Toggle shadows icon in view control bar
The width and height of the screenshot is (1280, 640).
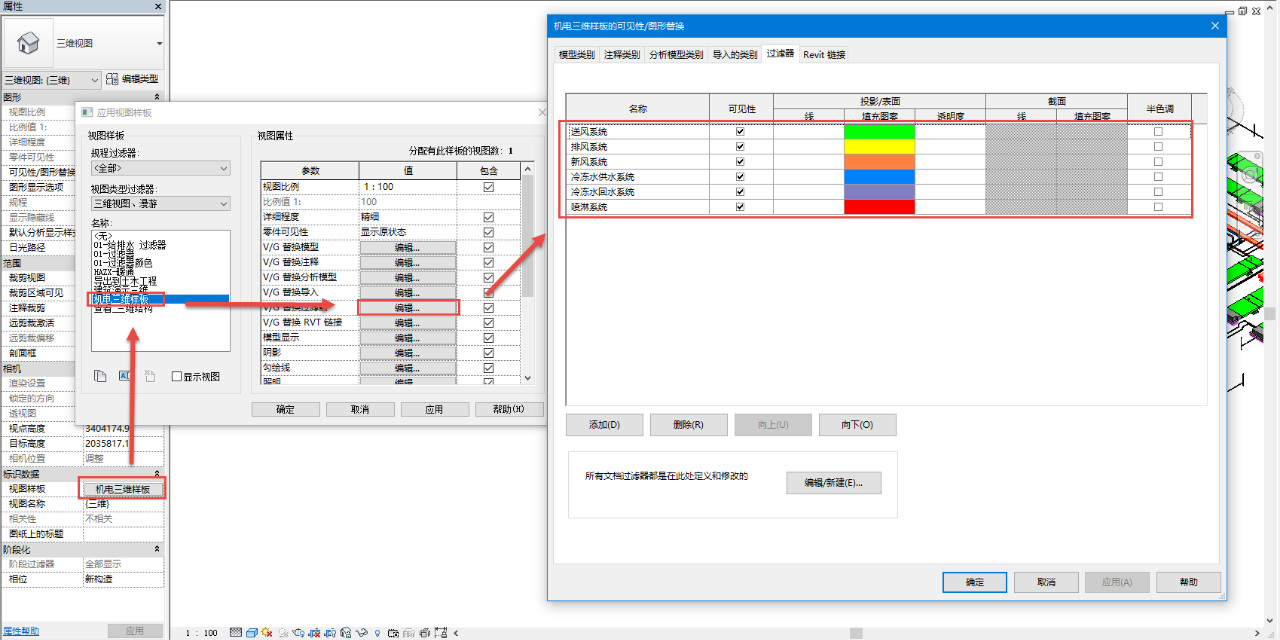pos(284,633)
